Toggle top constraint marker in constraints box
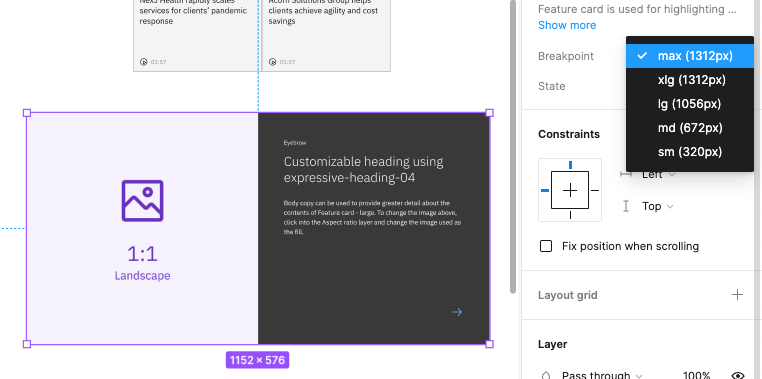The image size is (762, 379). [x=570, y=165]
